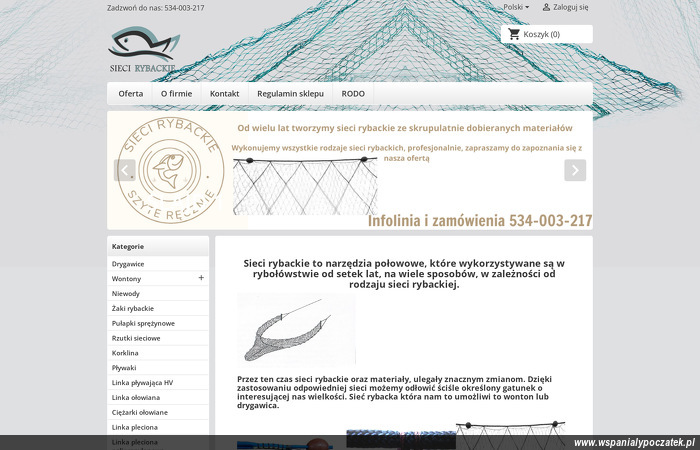Open the RODO menu item
Image resolution: width=700 pixels, height=450 pixels.
353,94
